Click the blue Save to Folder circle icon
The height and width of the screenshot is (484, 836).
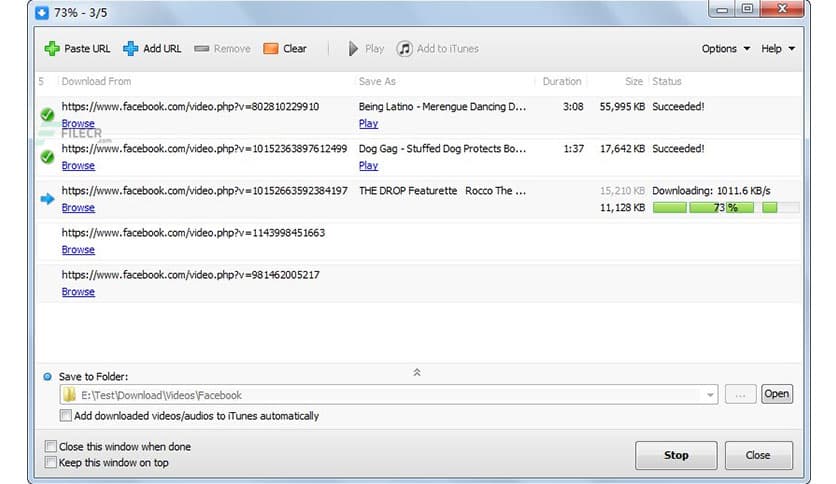[47, 377]
